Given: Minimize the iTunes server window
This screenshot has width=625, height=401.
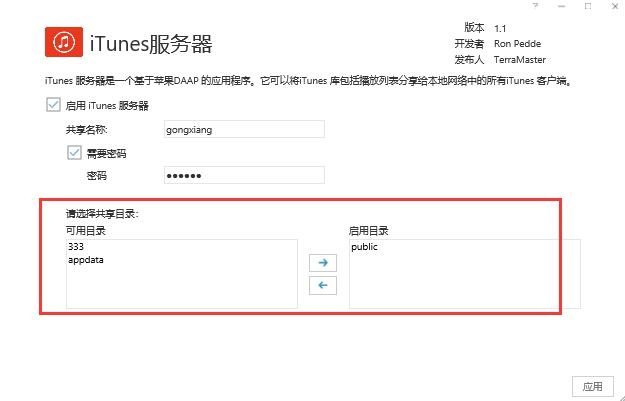Looking at the screenshot, I should tap(559, 6).
